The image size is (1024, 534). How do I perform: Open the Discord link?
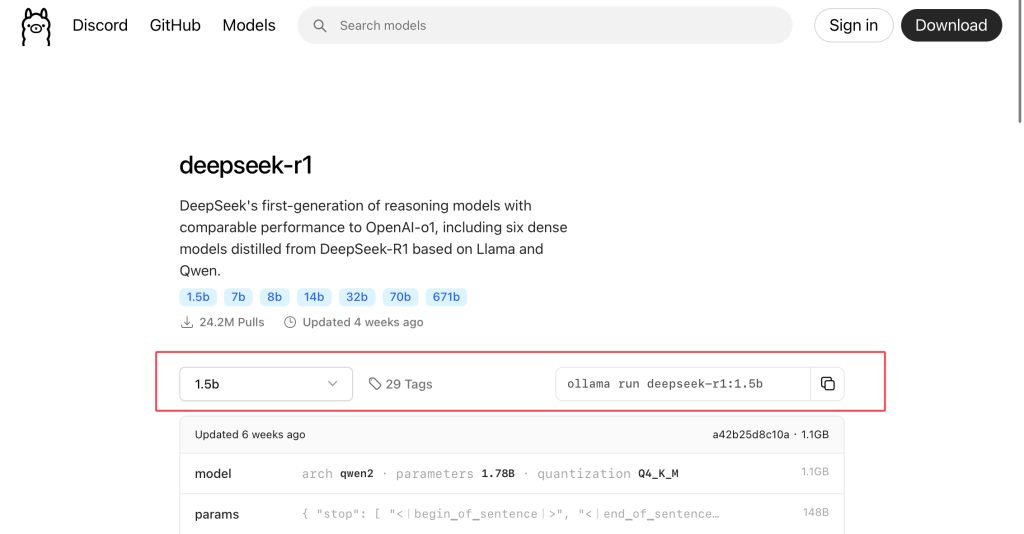[100, 26]
